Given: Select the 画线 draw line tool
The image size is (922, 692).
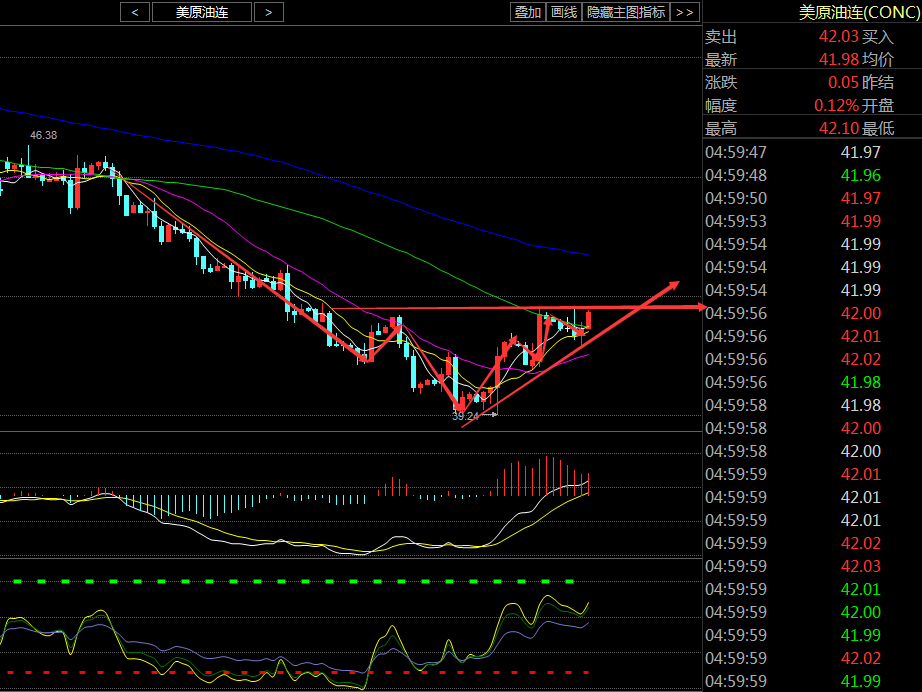Looking at the screenshot, I should pos(564,12).
